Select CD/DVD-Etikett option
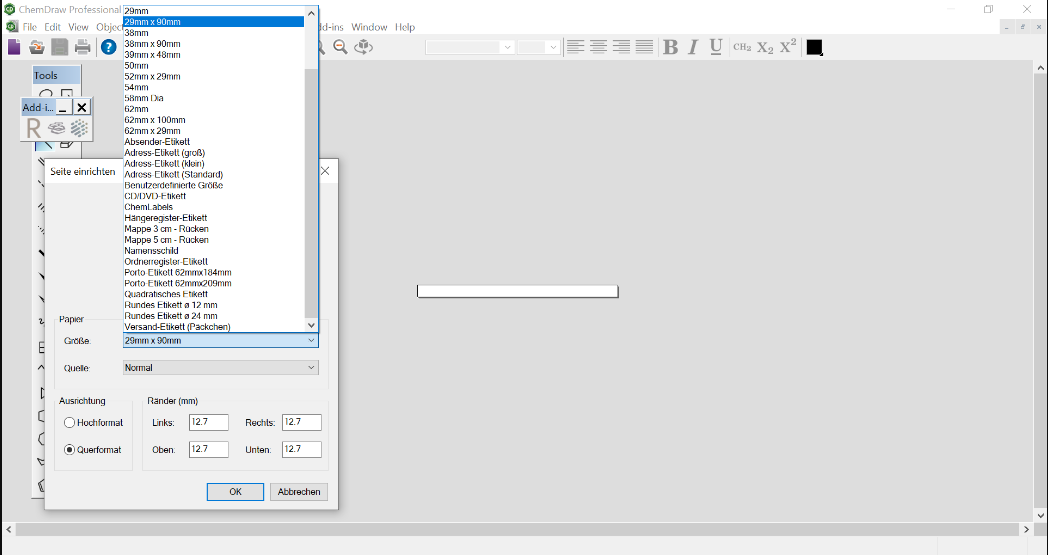1048x555 pixels. pyautogui.click(x=214, y=196)
